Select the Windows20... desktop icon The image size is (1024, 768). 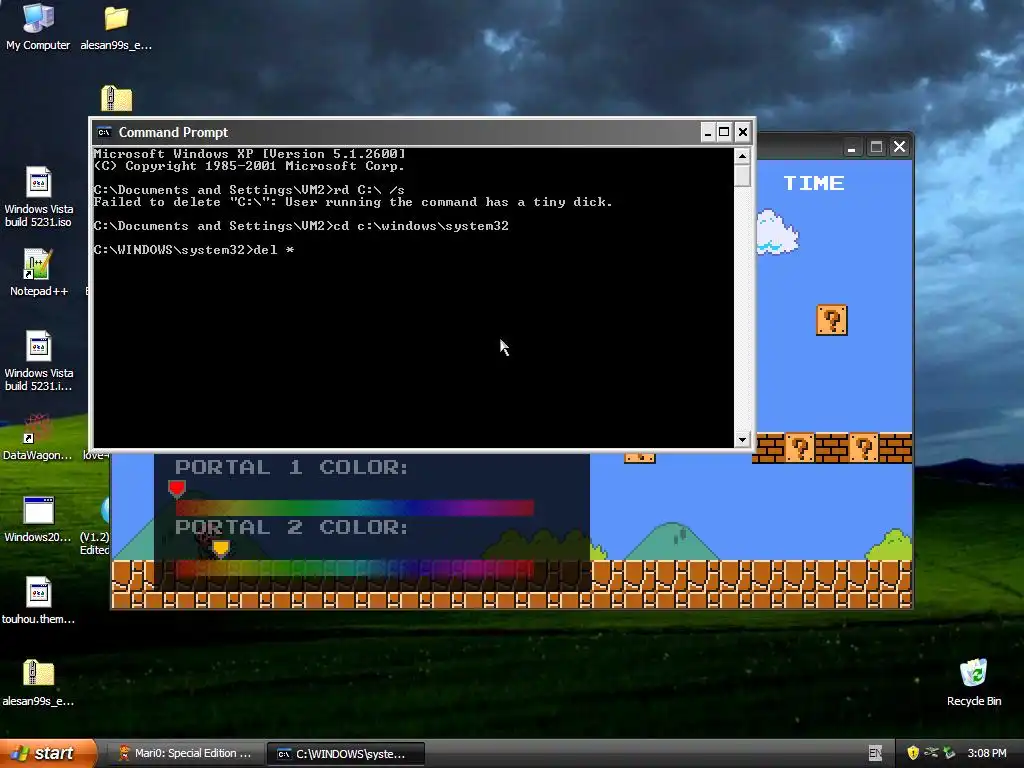37,519
